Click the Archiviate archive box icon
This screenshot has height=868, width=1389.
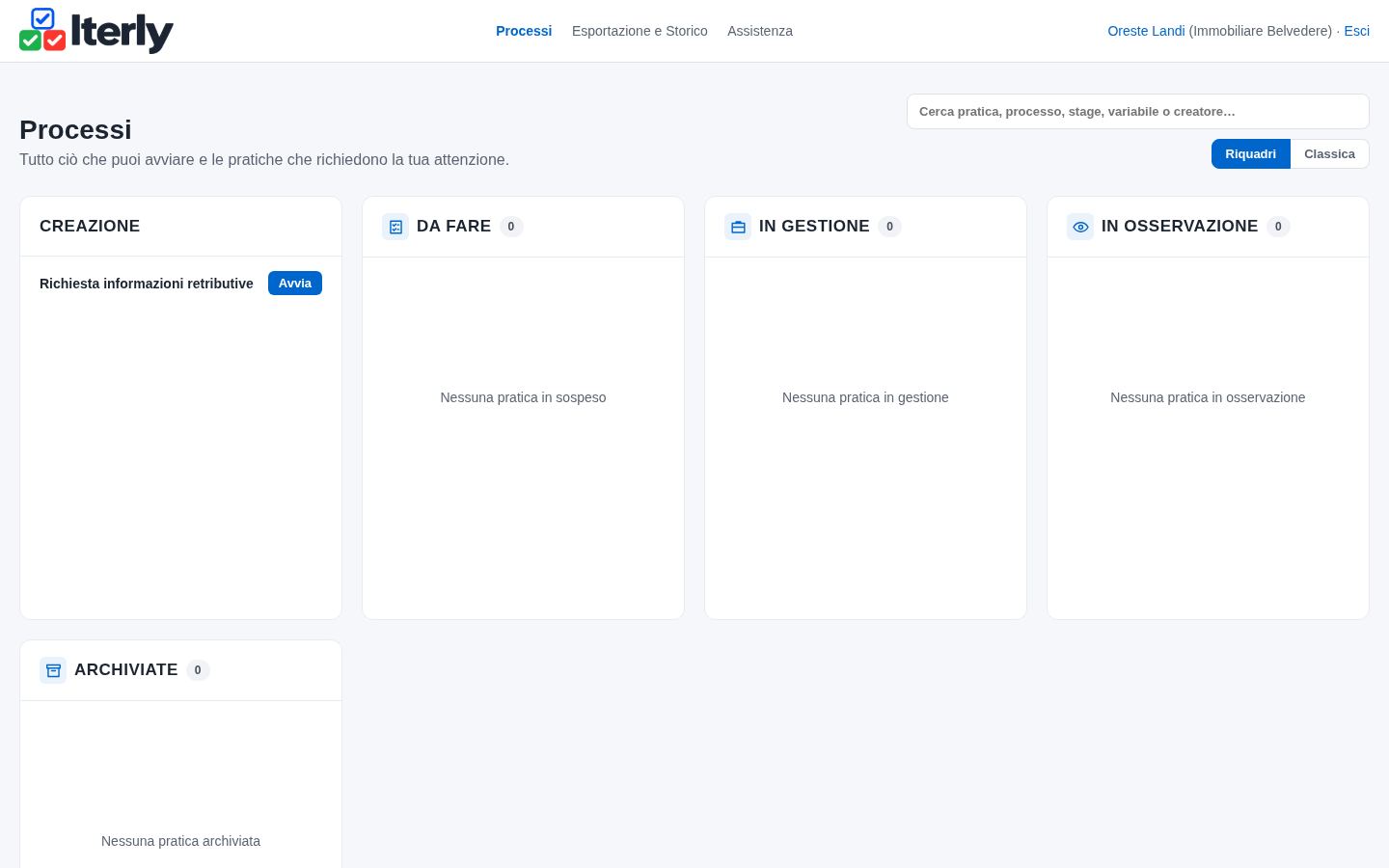pos(53,670)
